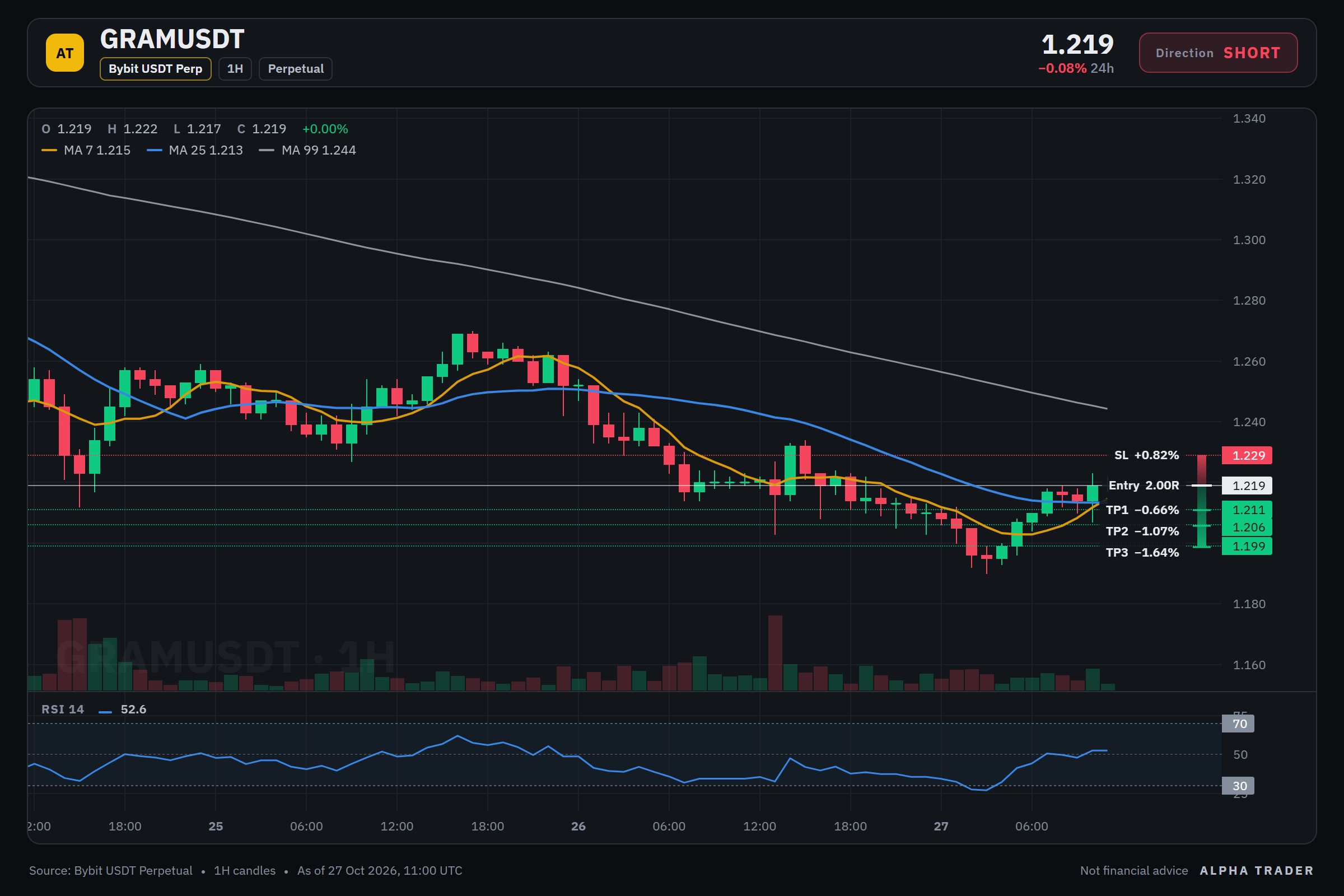Click the SL 1.229 red price tag
The image size is (1344, 896).
[x=1247, y=455]
